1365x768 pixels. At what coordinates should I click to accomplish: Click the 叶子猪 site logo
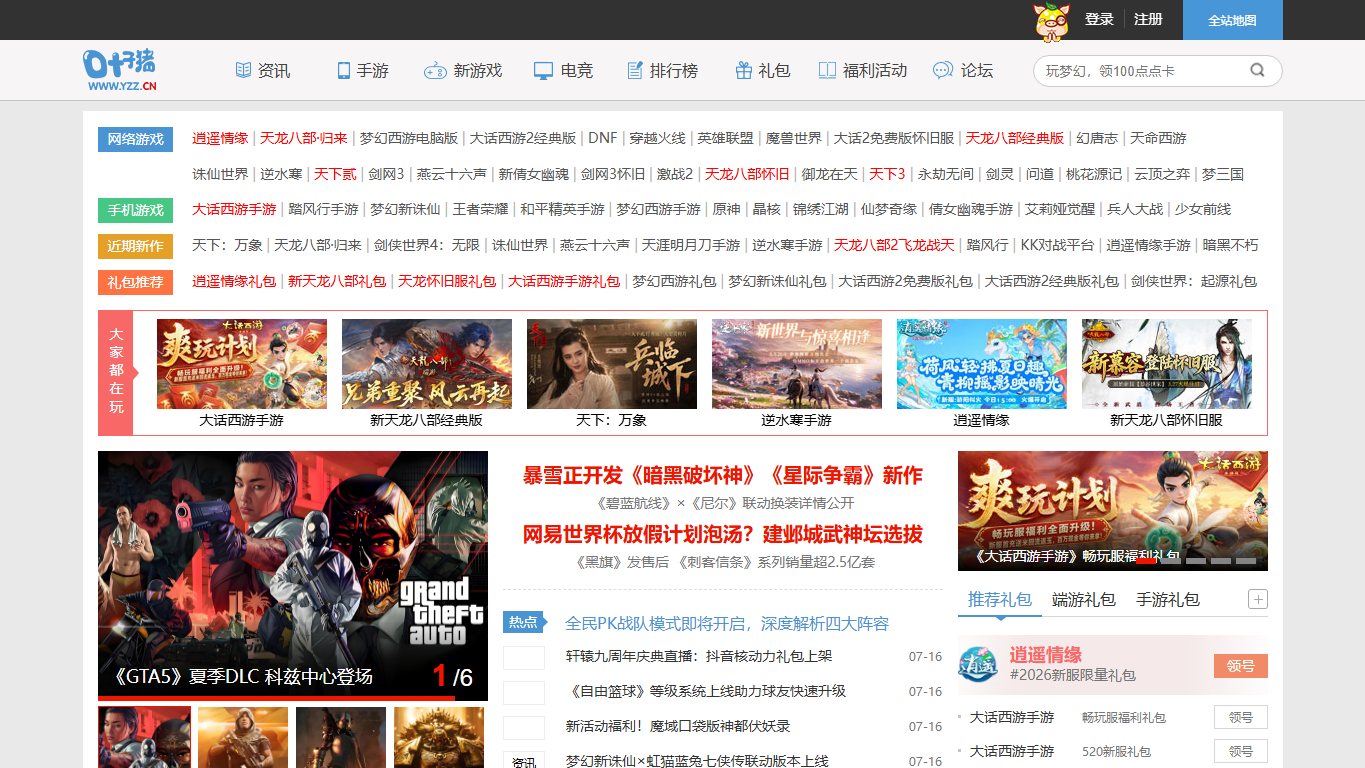(120, 69)
